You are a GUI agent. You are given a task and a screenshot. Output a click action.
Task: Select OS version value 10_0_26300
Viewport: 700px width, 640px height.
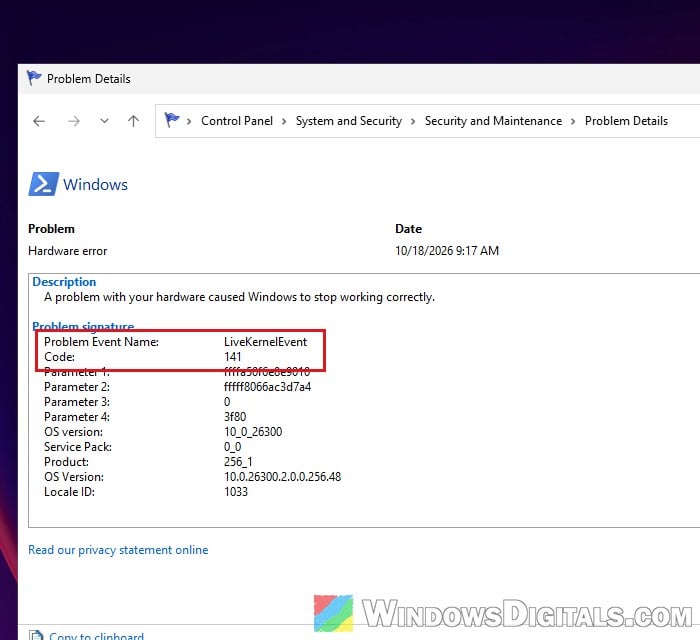(253, 432)
